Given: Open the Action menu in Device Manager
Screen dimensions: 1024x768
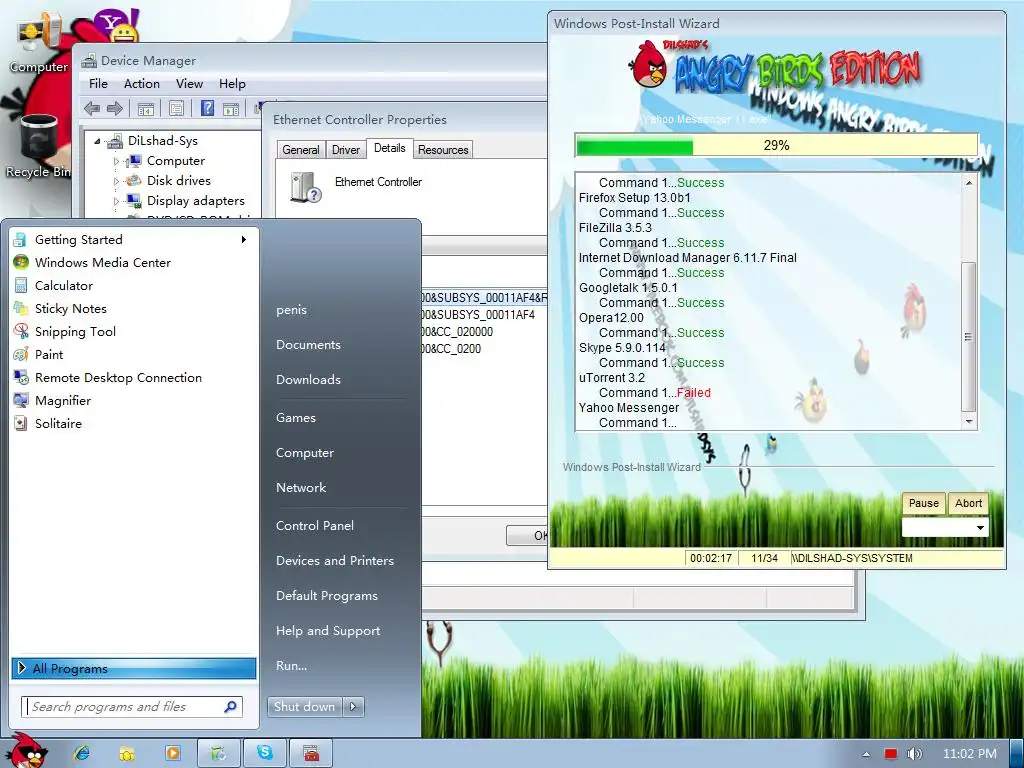Looking at the screenshot, I should [x=142, y=84].
